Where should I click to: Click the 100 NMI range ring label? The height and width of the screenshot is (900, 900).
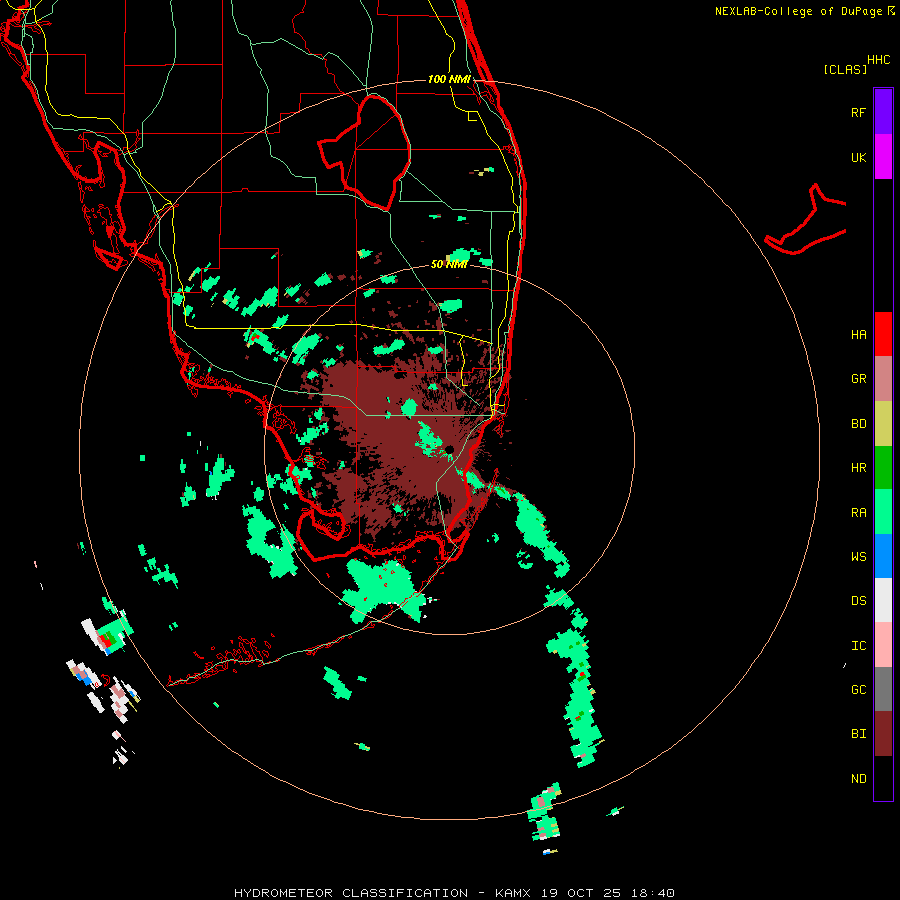pyautogui.click(x=449, y=79)
